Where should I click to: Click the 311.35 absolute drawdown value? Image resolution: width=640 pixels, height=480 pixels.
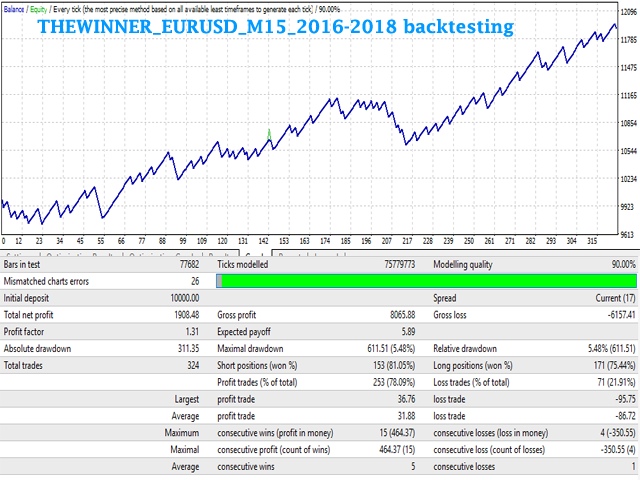point(188,349)
